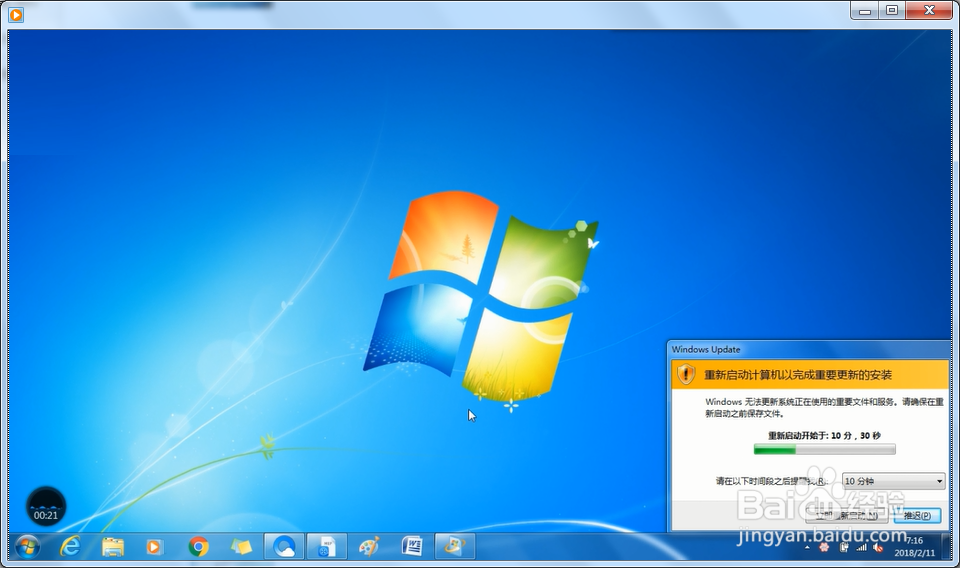960x568 pixels.
Task: Click the muted volume tray icon
Action: 878,547
